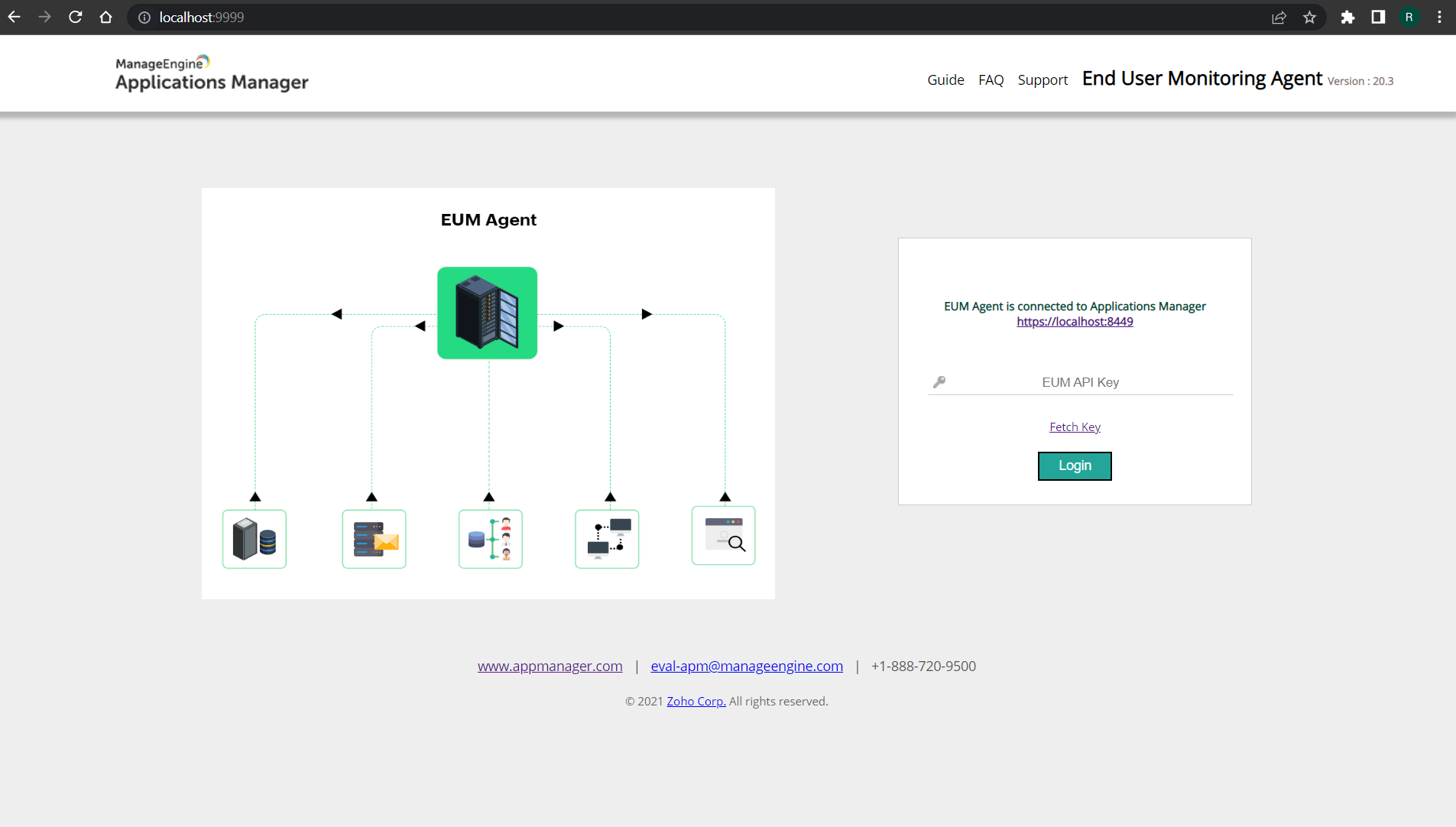Open the FAQ page link
Viewport: 1456px width, 827px height.
coord(991,80)
